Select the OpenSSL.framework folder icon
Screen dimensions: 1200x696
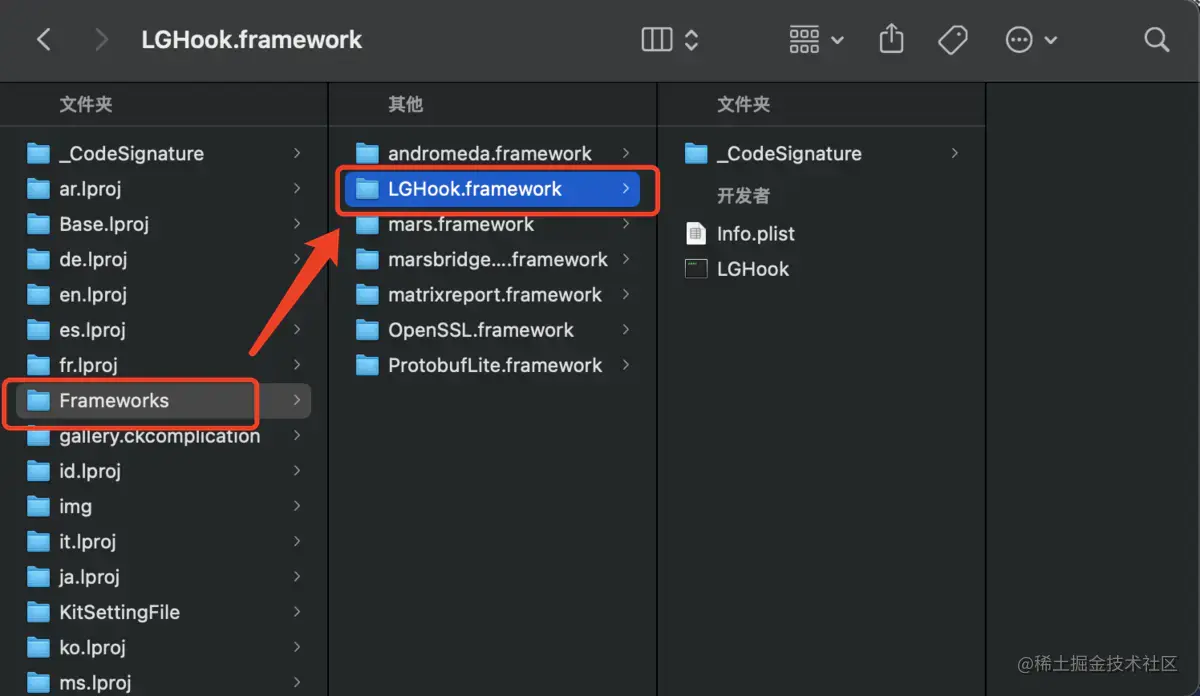[x=368, y=330]
